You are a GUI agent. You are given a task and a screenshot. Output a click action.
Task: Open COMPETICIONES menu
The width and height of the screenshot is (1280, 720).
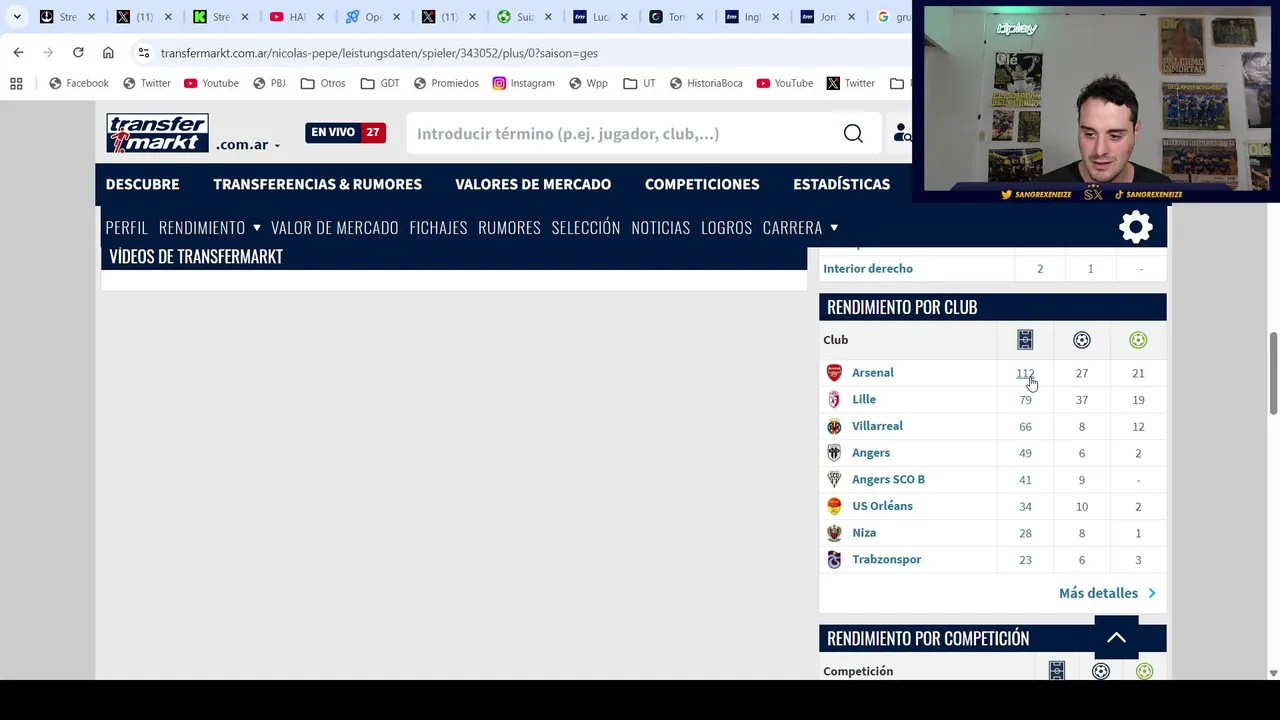[702, 184]
